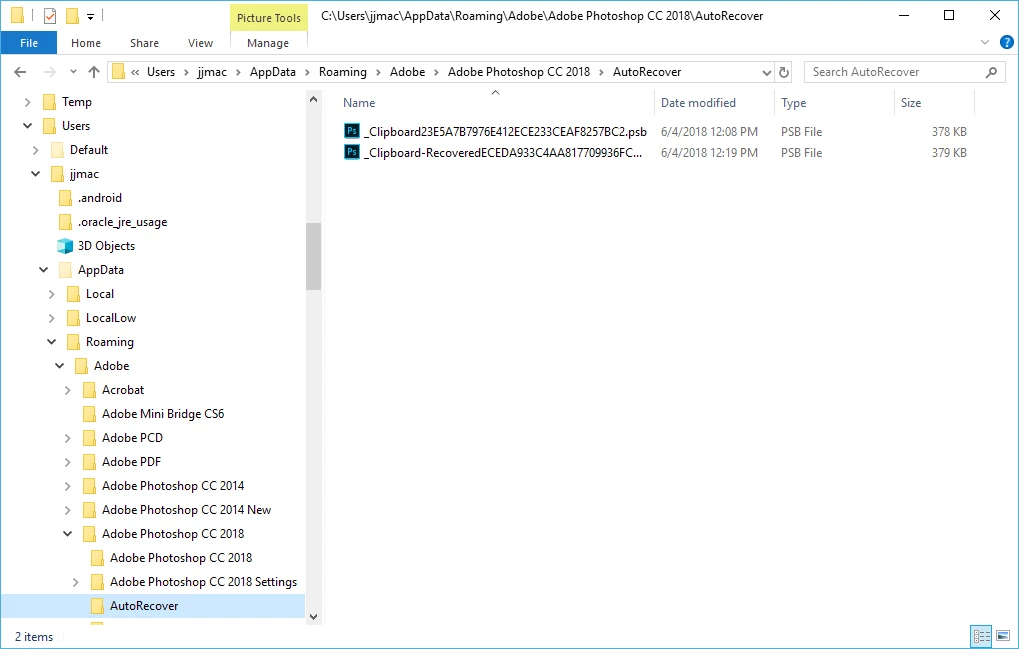
Task: Switch to Details view icon in status bar
Action: [981, 636]
